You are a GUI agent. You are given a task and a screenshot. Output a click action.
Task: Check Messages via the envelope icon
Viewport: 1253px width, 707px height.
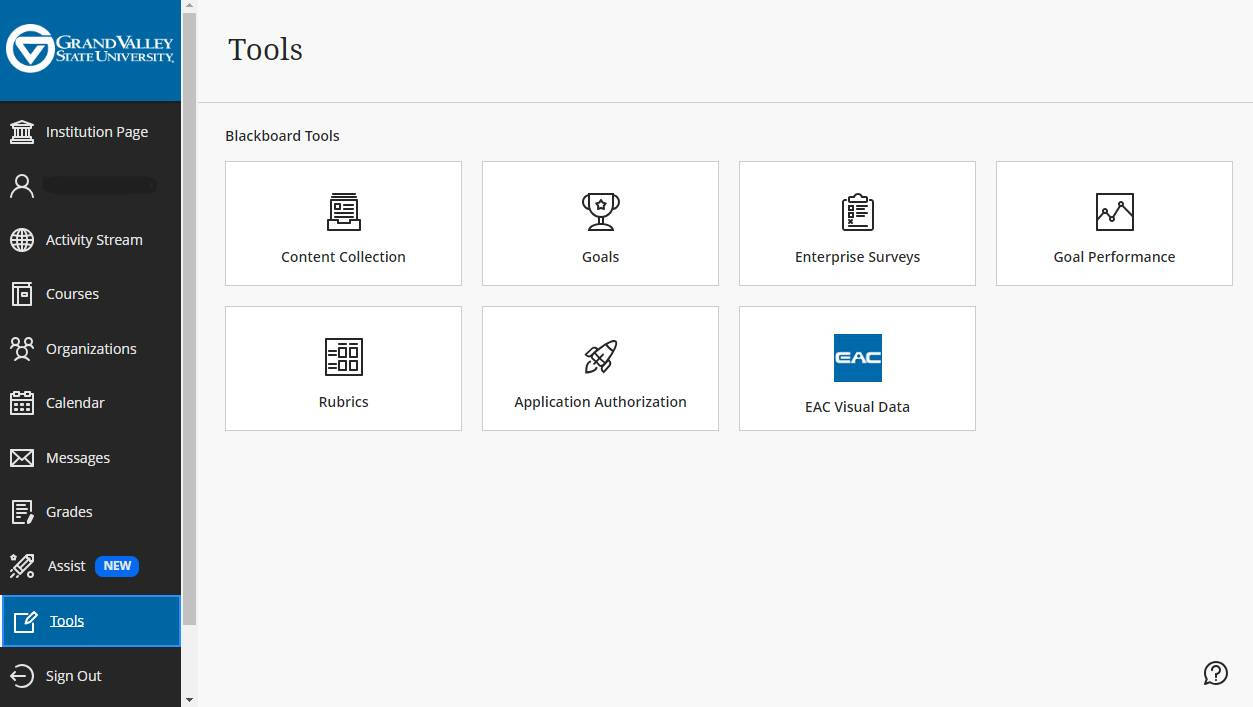[77, 457]
